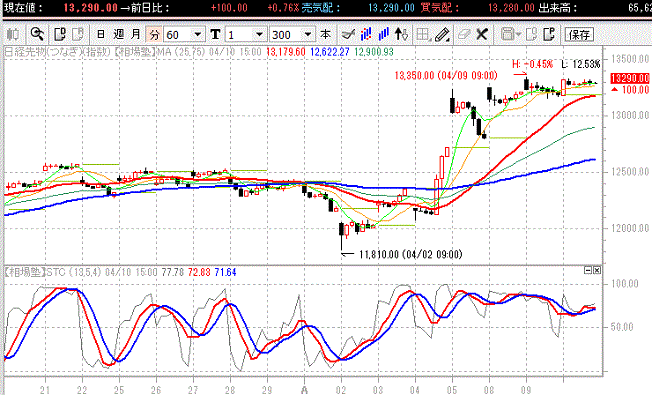Click the 売気配 ask quote label
Screen dimensions: 652x395
[x=321, y=8]
